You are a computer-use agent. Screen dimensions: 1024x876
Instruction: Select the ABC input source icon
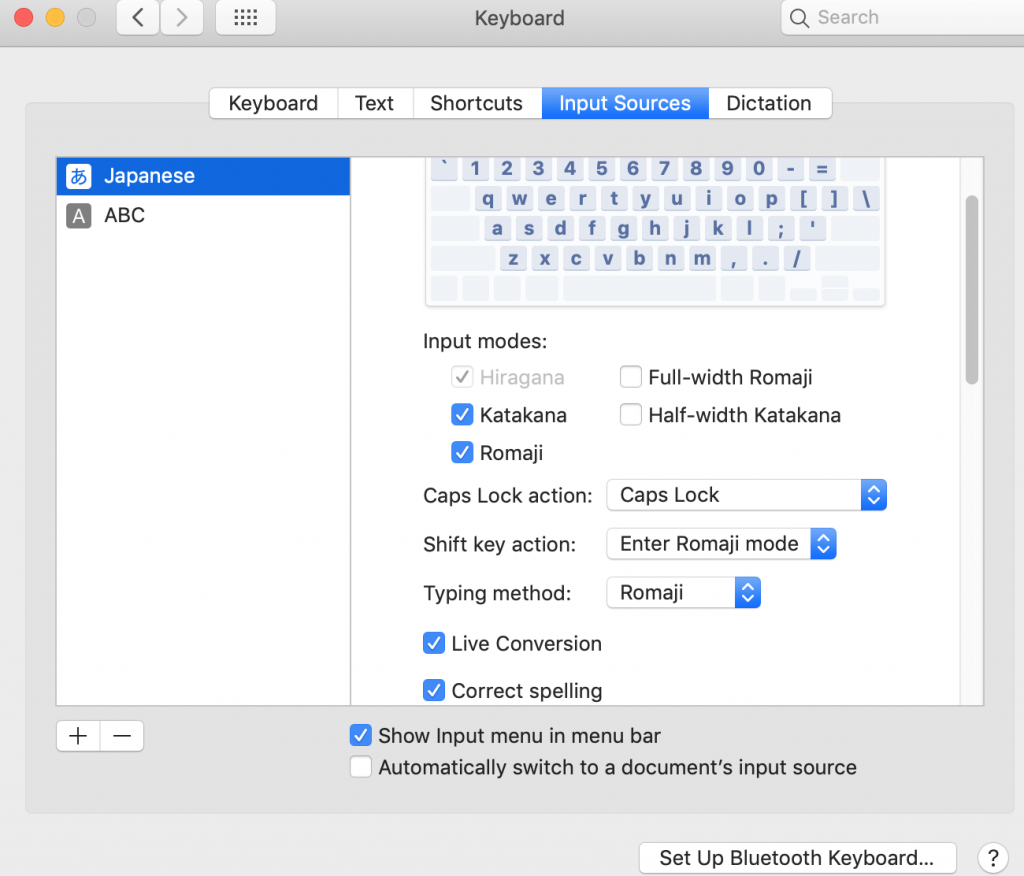coord(76,215)
